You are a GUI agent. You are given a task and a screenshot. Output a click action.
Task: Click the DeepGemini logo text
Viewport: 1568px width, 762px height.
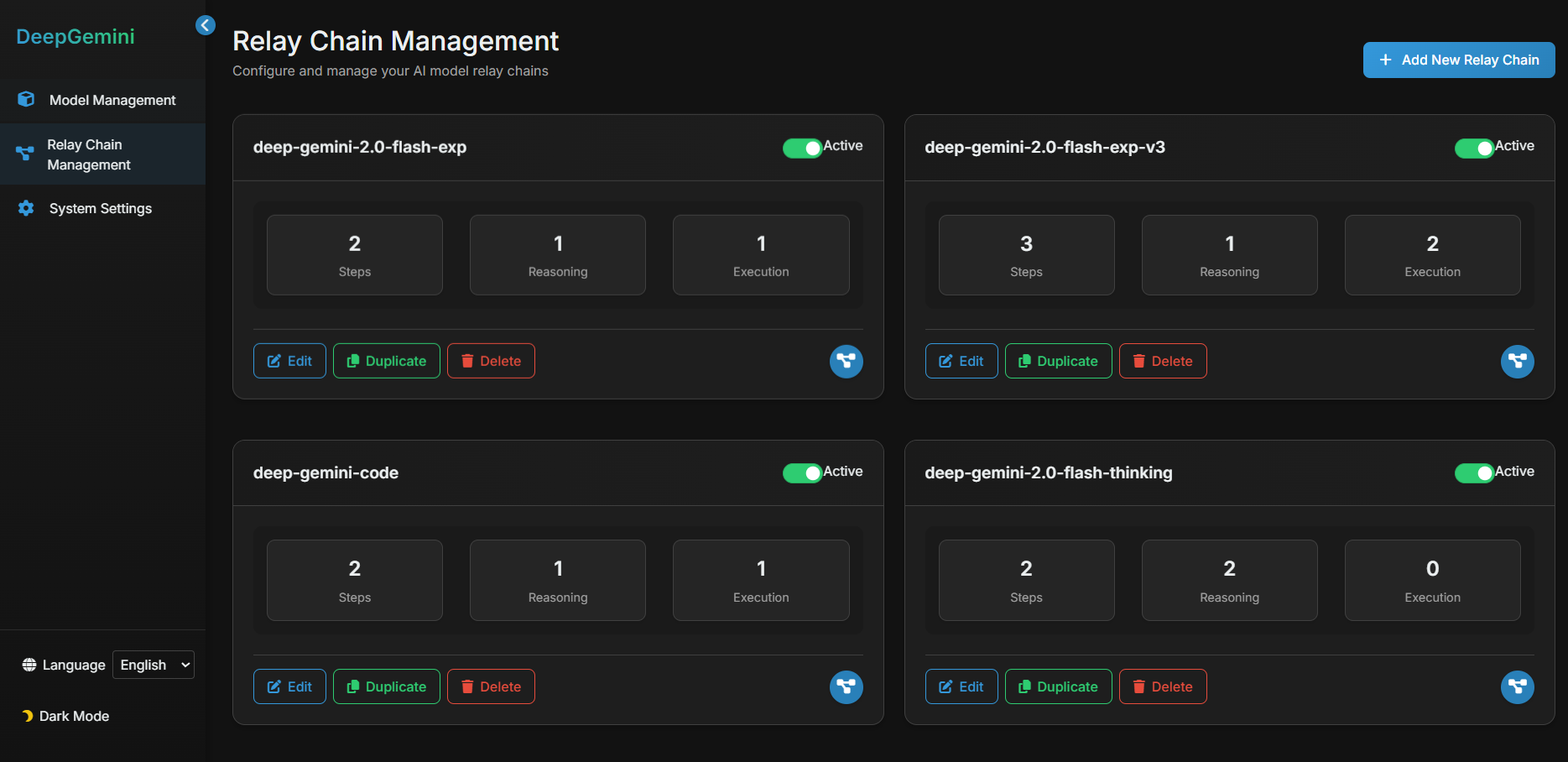click(76, 37)
